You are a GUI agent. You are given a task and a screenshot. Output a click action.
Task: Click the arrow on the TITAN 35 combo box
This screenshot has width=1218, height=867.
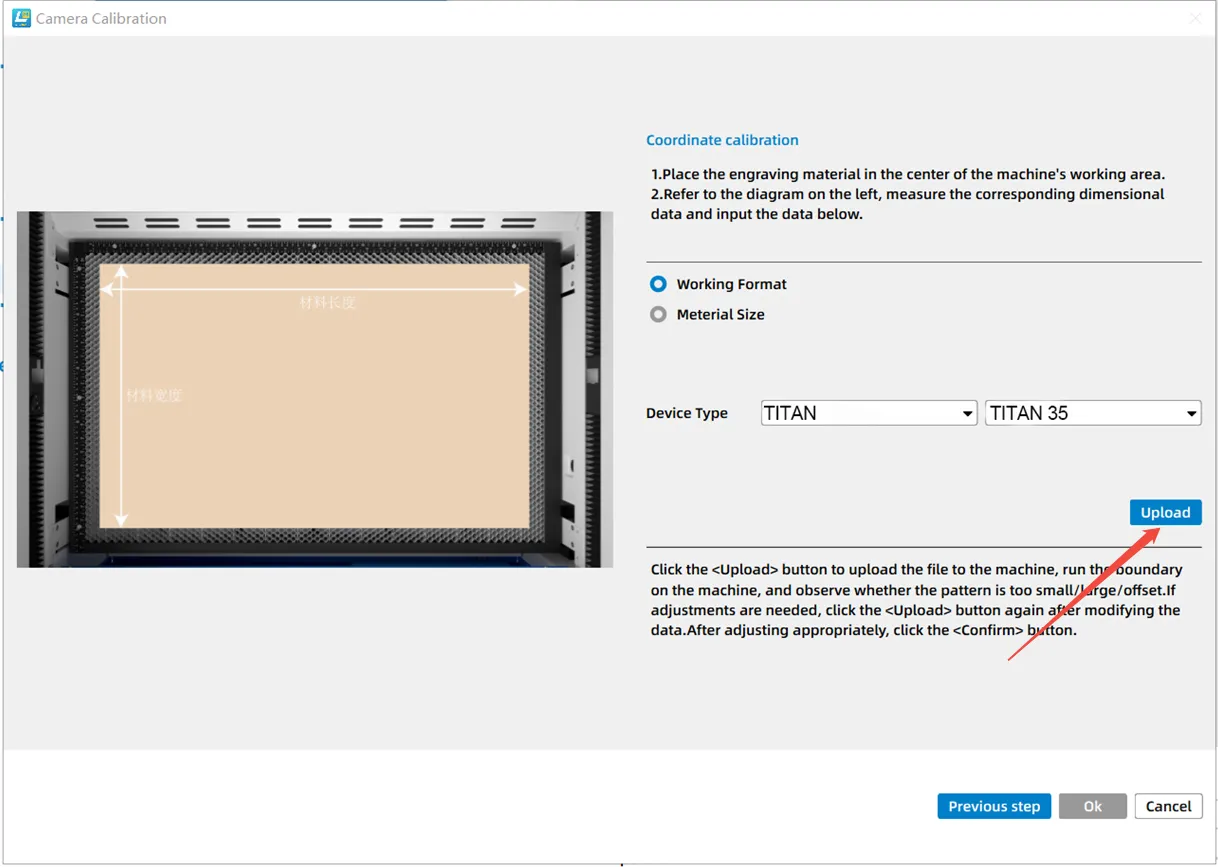pos(1191,414)
